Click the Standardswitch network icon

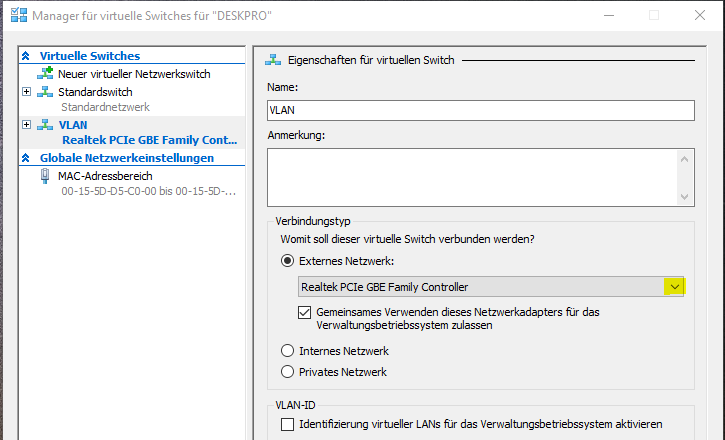pos(45,92)
